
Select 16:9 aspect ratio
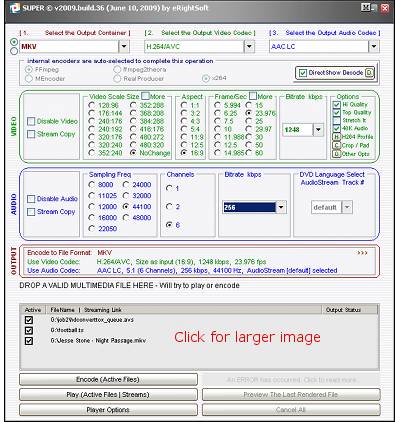[184, 153]
